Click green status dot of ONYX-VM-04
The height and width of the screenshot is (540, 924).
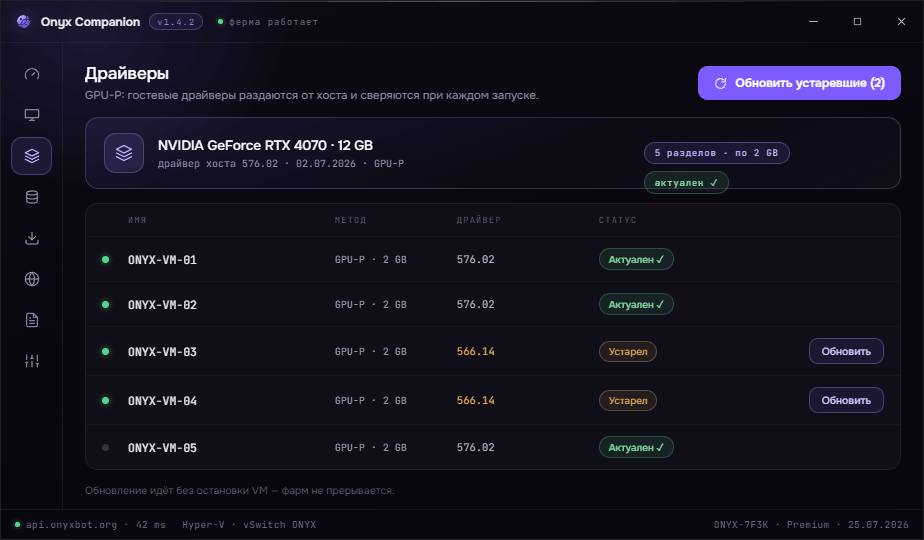point(105,400)
